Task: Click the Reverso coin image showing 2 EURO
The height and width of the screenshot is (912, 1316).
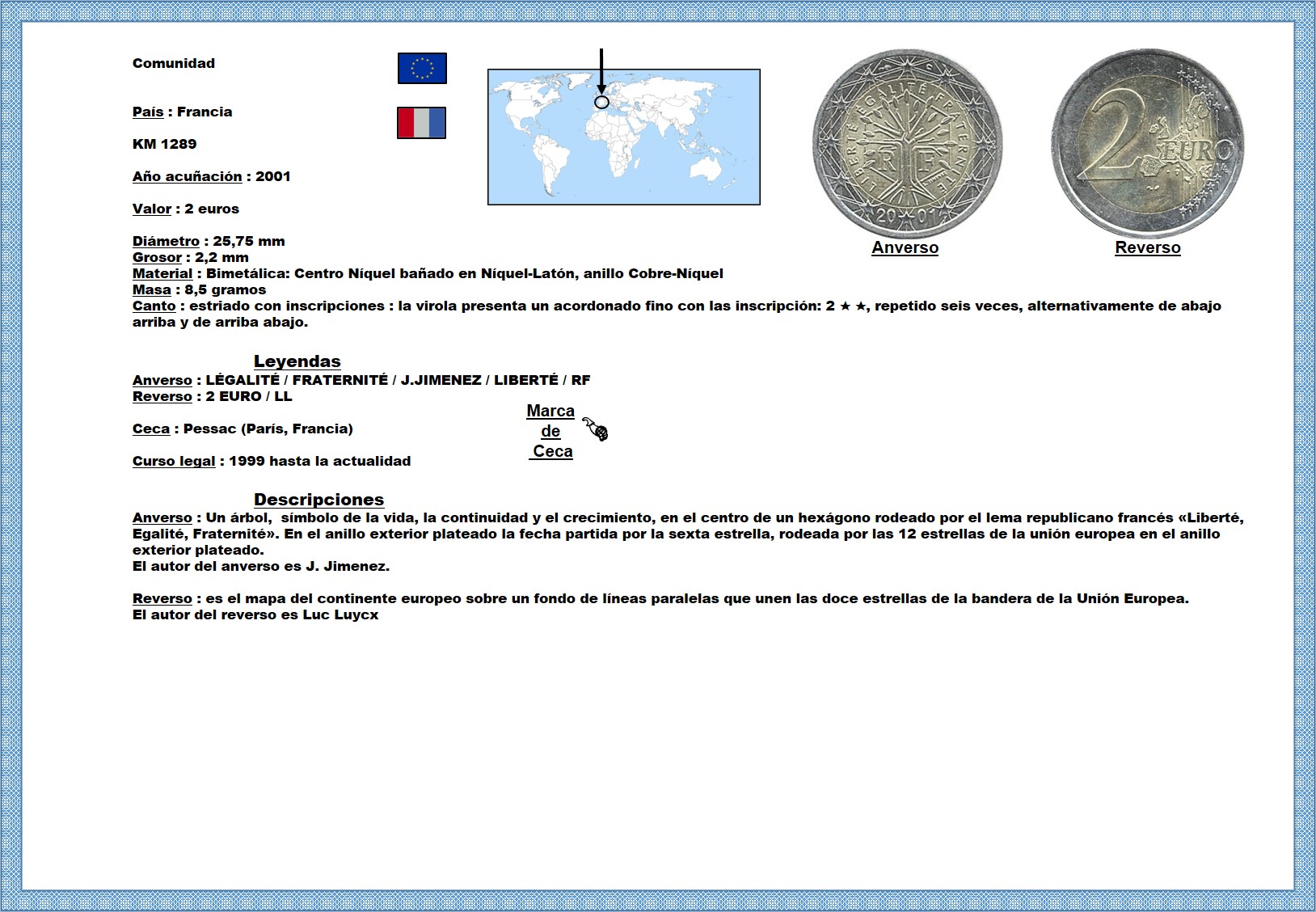Action: [x=1148, y=144]
